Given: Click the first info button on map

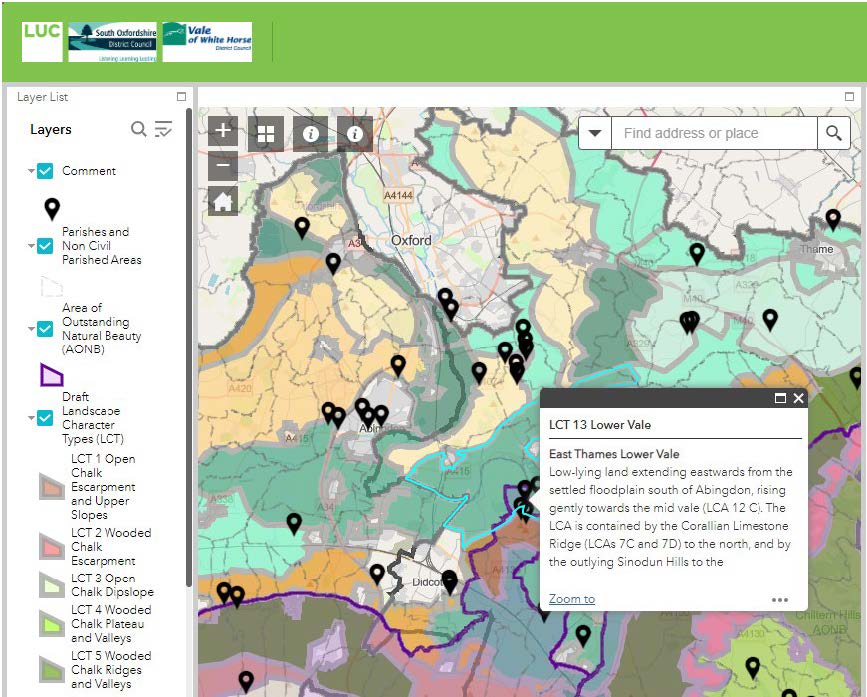Looking at the screenshot, I should tap(310, 133).
